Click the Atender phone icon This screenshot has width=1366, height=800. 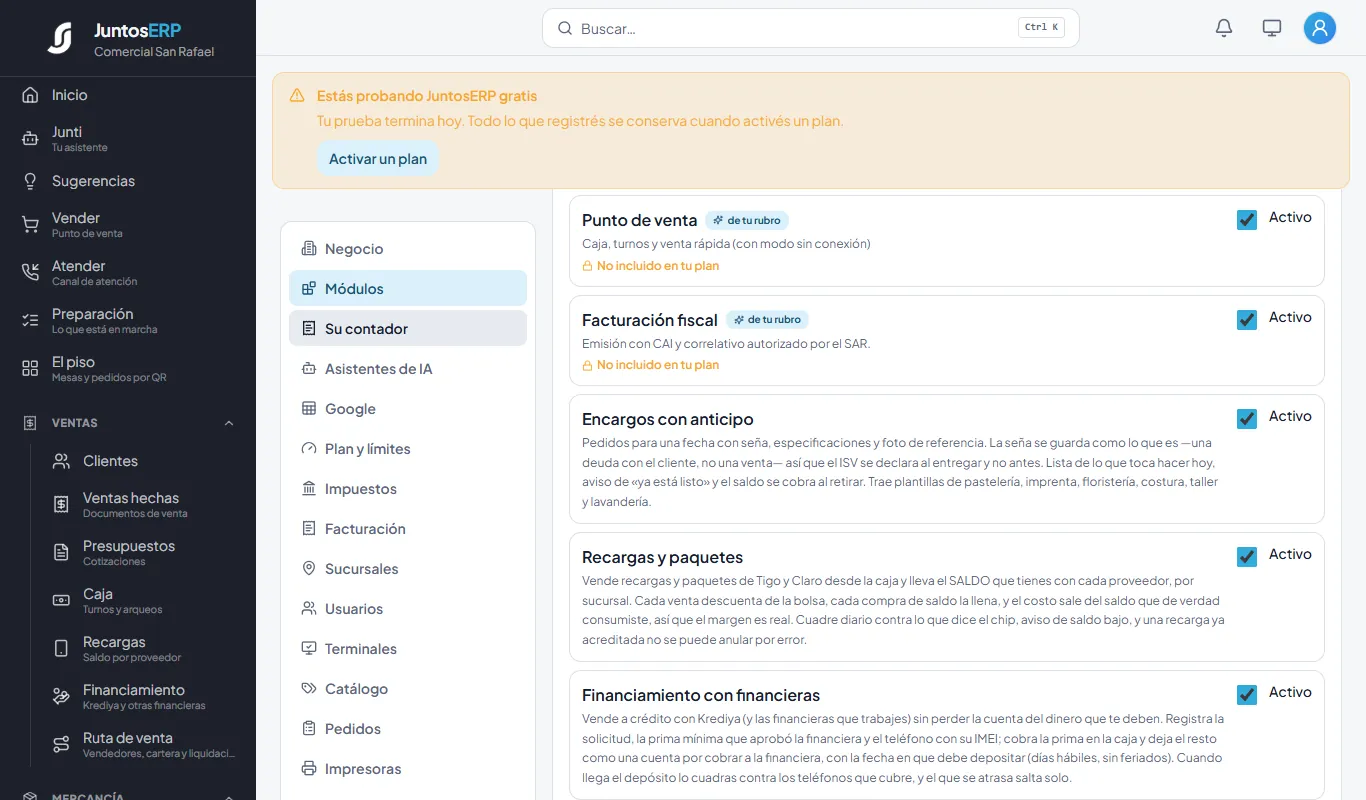tap(30, 272)
